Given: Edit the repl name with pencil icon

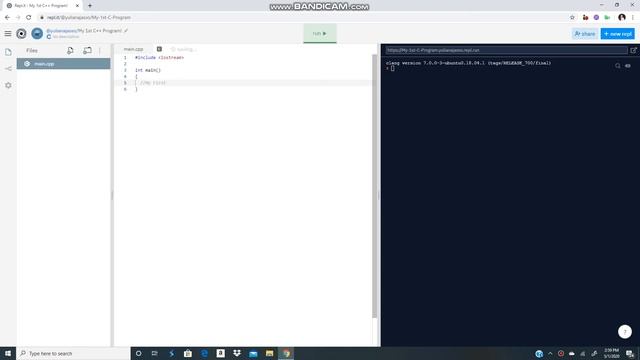Looking at the screenshot, I should coord(126,31).
